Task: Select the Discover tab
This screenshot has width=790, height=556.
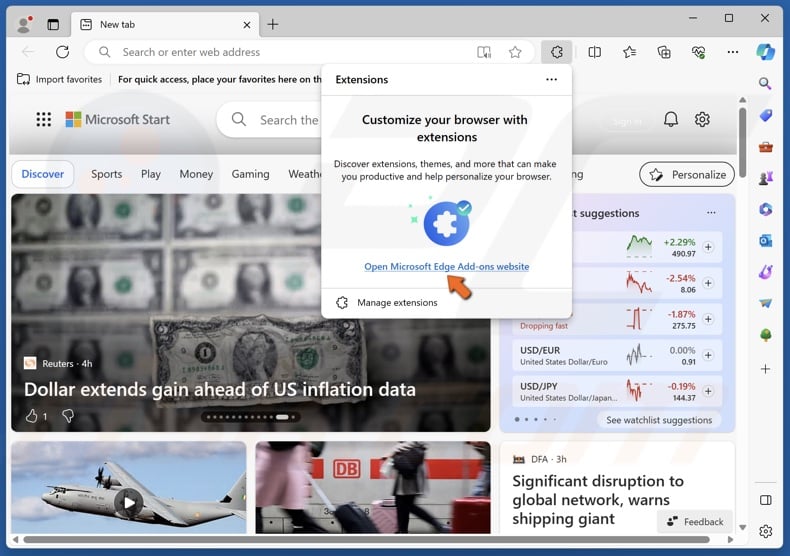Action: (43, 174)
